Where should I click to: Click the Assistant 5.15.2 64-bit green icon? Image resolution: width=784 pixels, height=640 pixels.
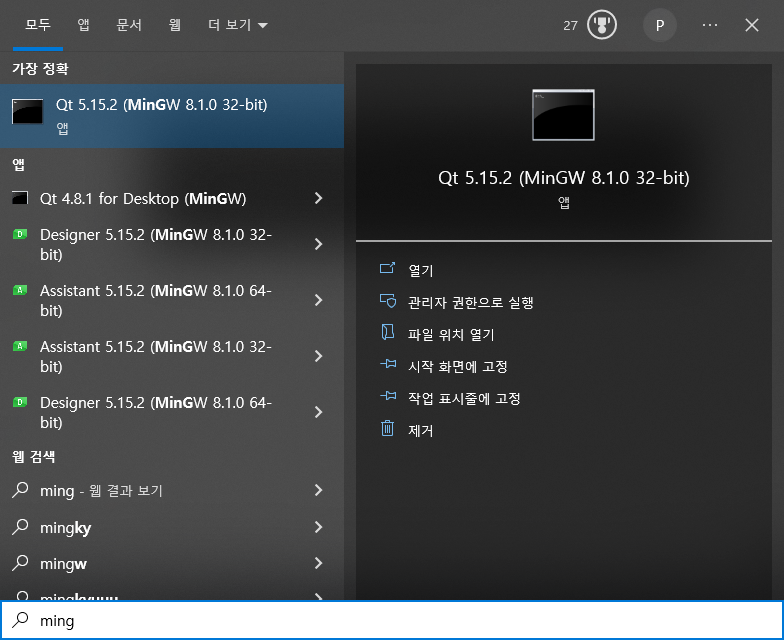point(20,290)
